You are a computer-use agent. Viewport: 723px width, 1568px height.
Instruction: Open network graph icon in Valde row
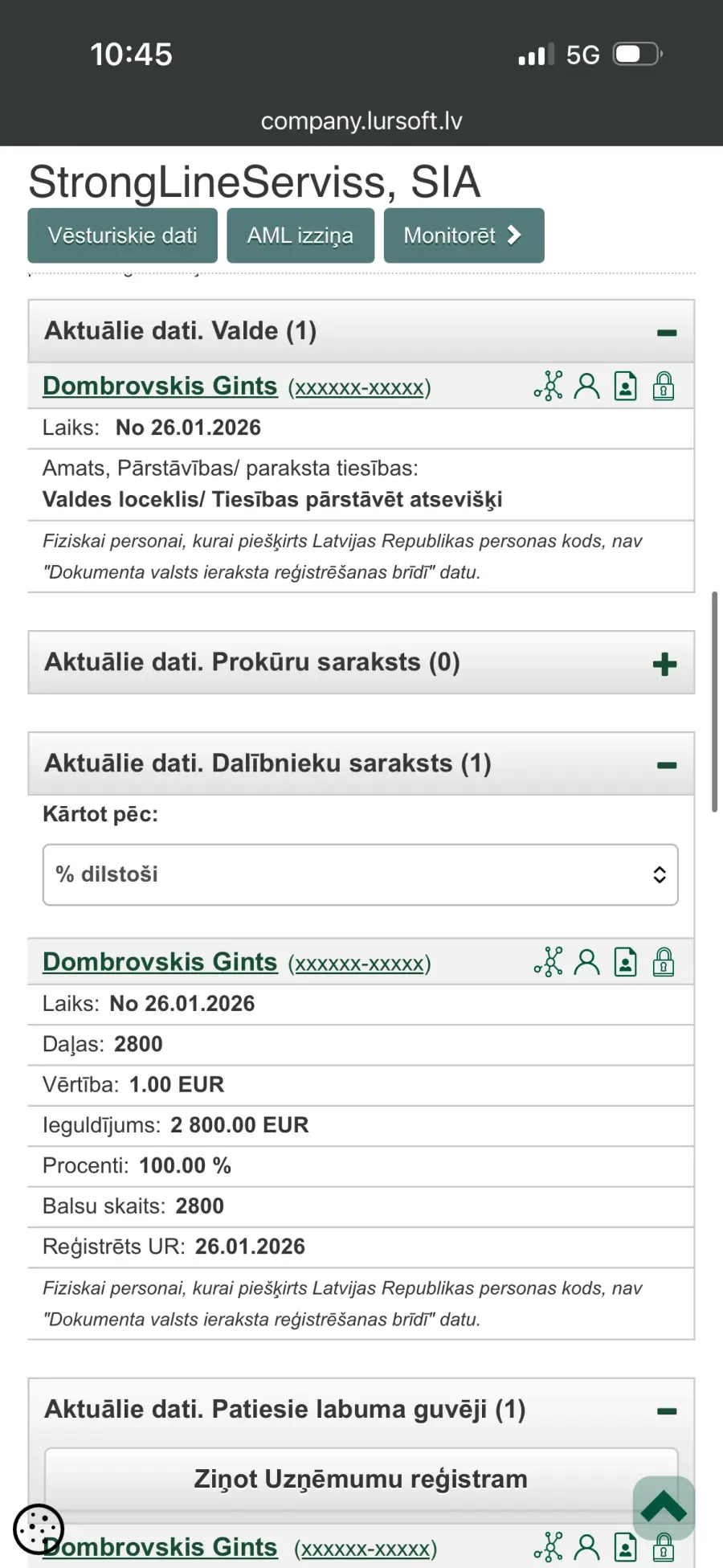coord(549,387)
